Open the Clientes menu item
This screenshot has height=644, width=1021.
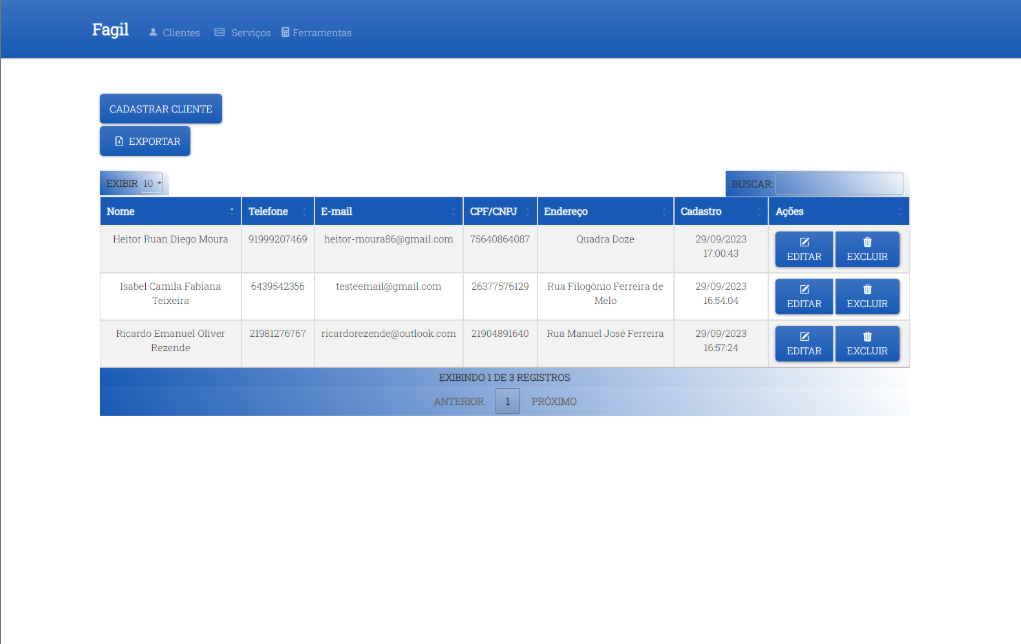click(174, 33)
